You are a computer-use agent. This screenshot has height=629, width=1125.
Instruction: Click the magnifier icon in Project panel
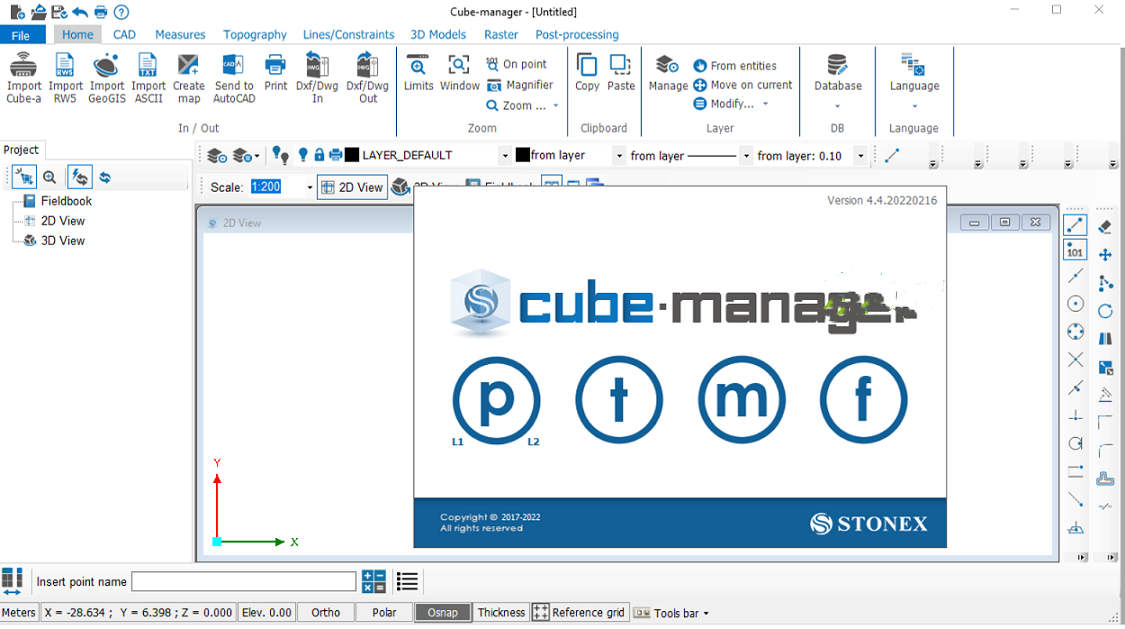pos(50,177)
